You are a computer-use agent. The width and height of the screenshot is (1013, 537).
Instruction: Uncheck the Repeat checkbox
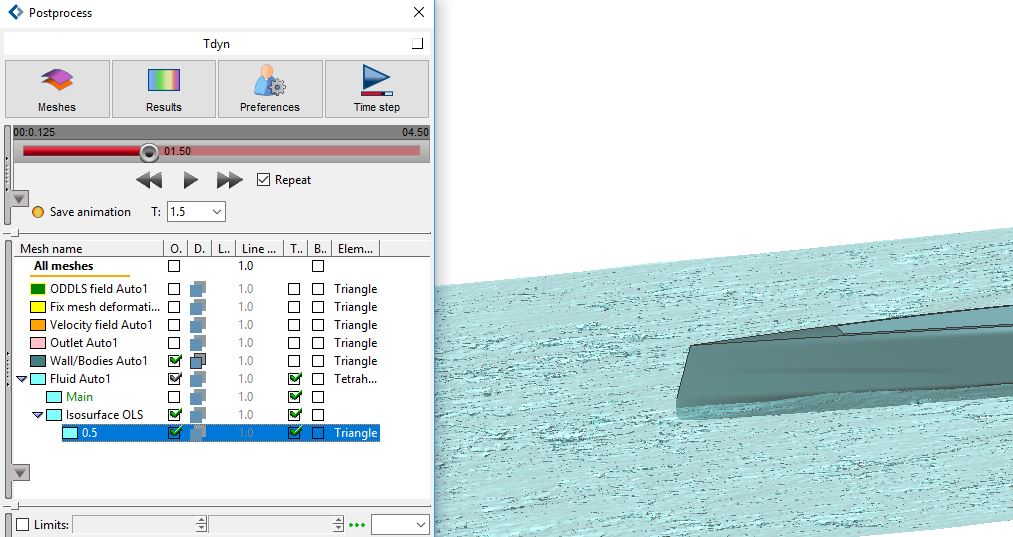click(264, 180)
